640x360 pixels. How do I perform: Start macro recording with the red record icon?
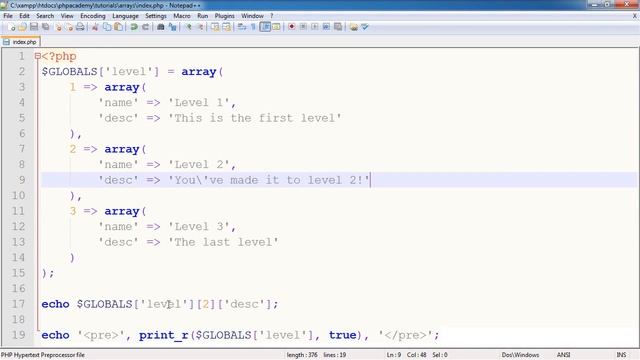(x=291, y=27)
